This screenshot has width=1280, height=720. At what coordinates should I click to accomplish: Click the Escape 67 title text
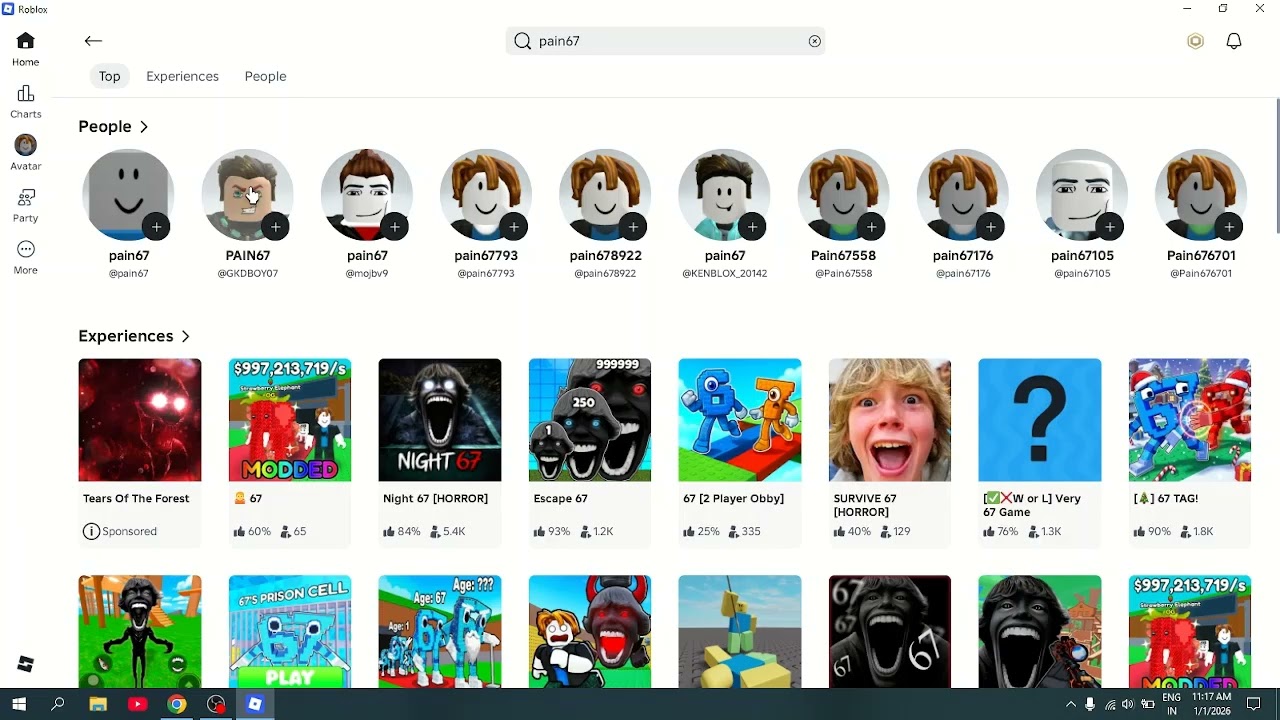point(560,499)
